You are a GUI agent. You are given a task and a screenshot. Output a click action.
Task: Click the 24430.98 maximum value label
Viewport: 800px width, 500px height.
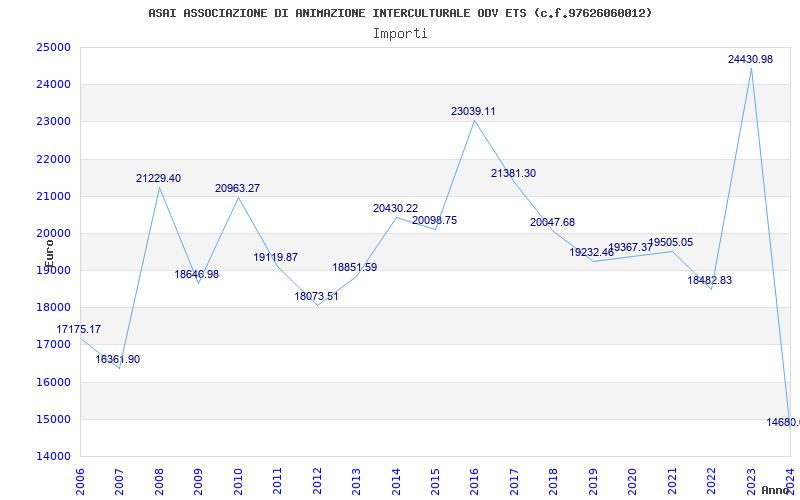click(750, 59)
